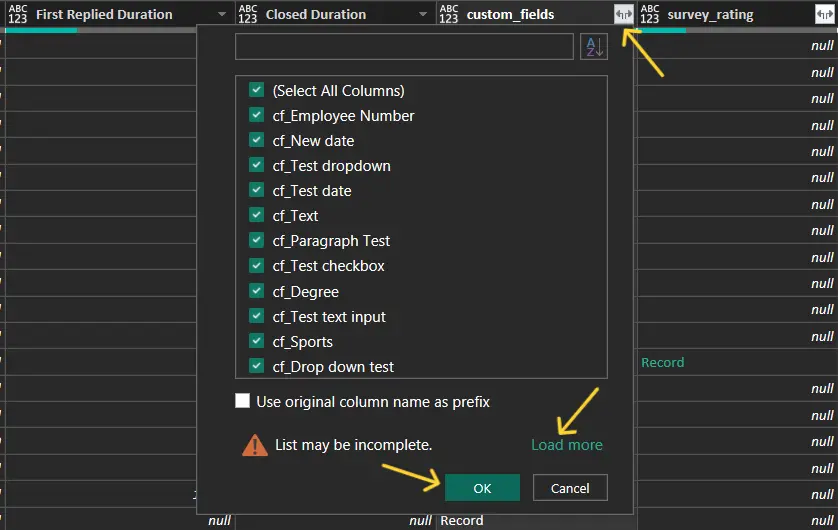
Task: Select the First Replied Duration column header
Action: tap(104, 14)
